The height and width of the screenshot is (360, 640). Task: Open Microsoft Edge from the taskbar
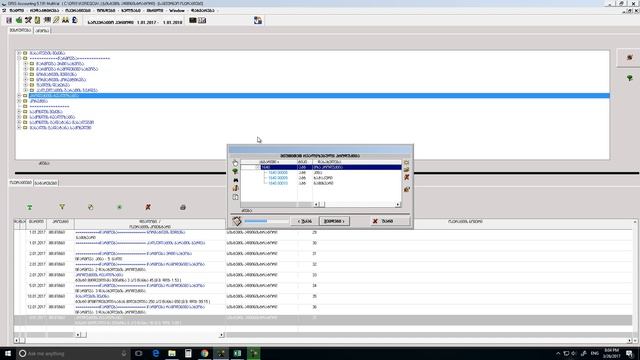click(156, 353)
